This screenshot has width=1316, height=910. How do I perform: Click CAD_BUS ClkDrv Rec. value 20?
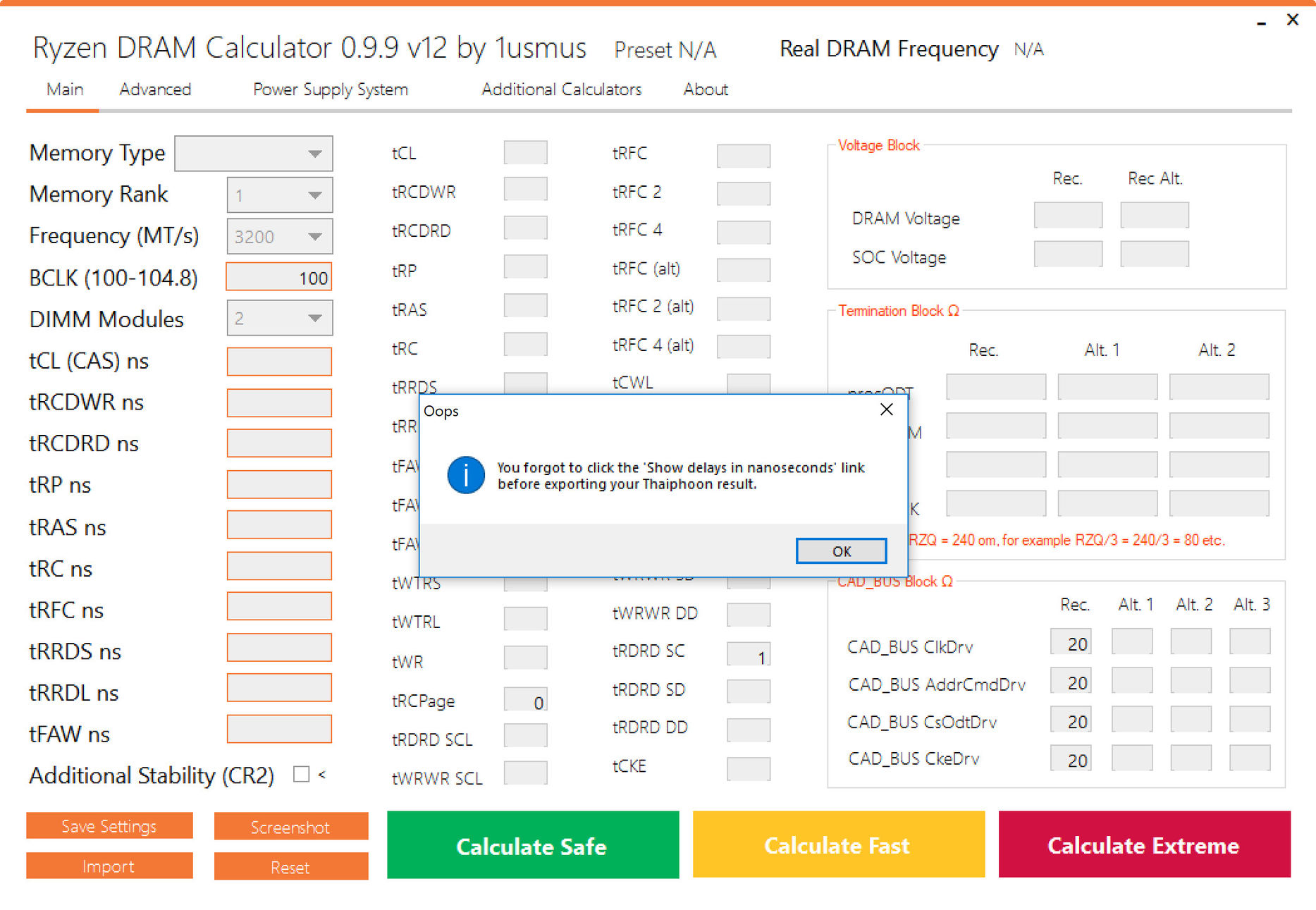point(1071,641)
